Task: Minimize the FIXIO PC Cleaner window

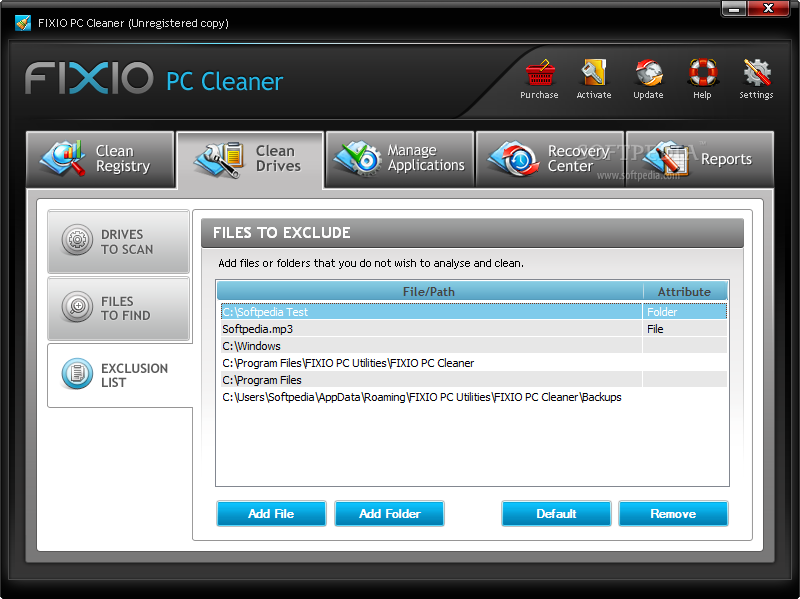Action: (x=734, y=9)
